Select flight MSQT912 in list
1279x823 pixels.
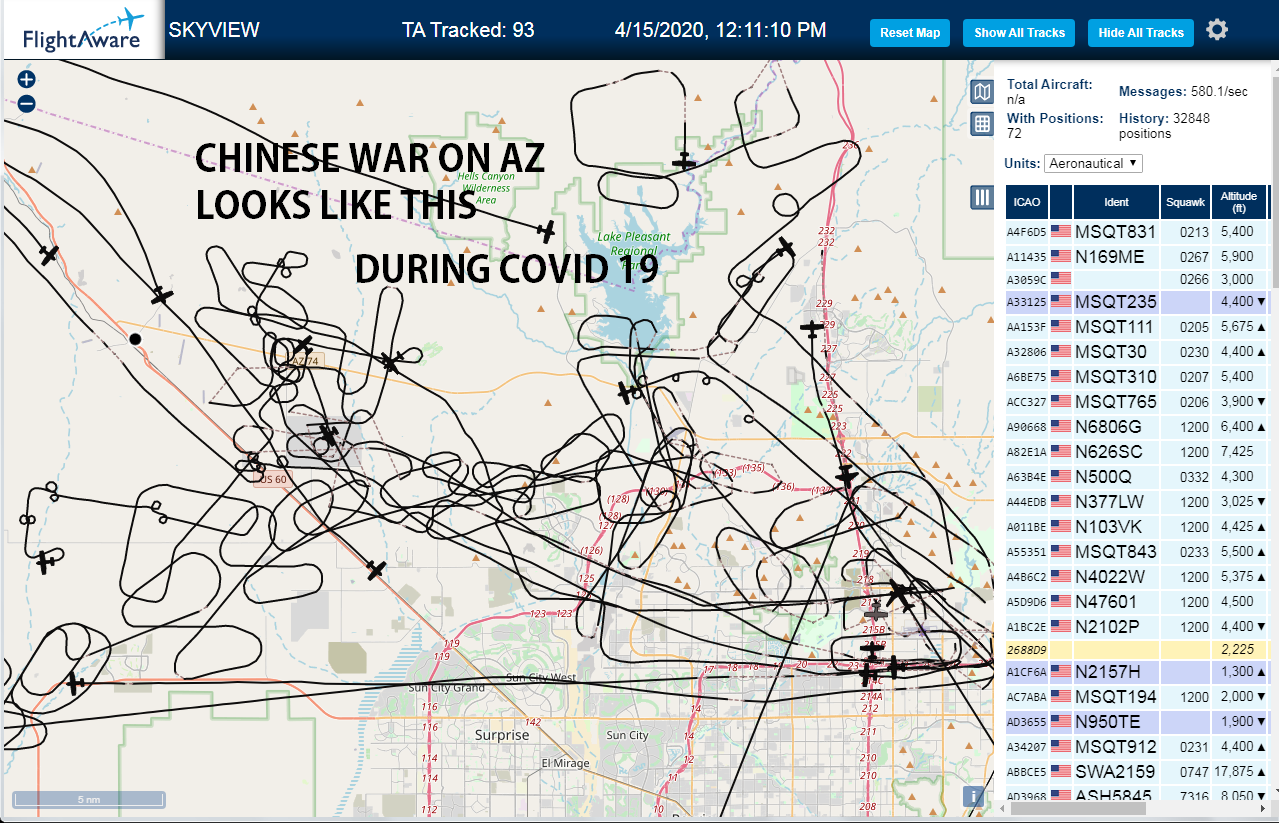coord(1137,747)
